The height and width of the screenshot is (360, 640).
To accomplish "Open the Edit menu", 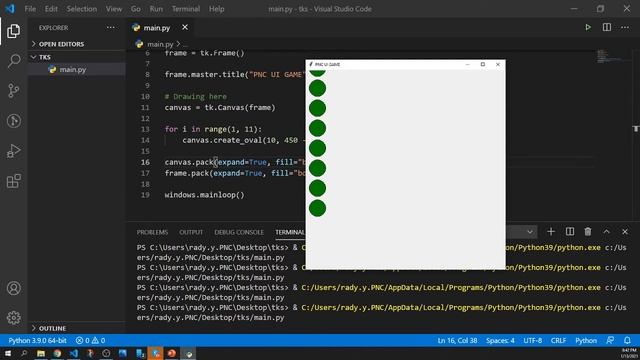I will [x=51, y=9].
